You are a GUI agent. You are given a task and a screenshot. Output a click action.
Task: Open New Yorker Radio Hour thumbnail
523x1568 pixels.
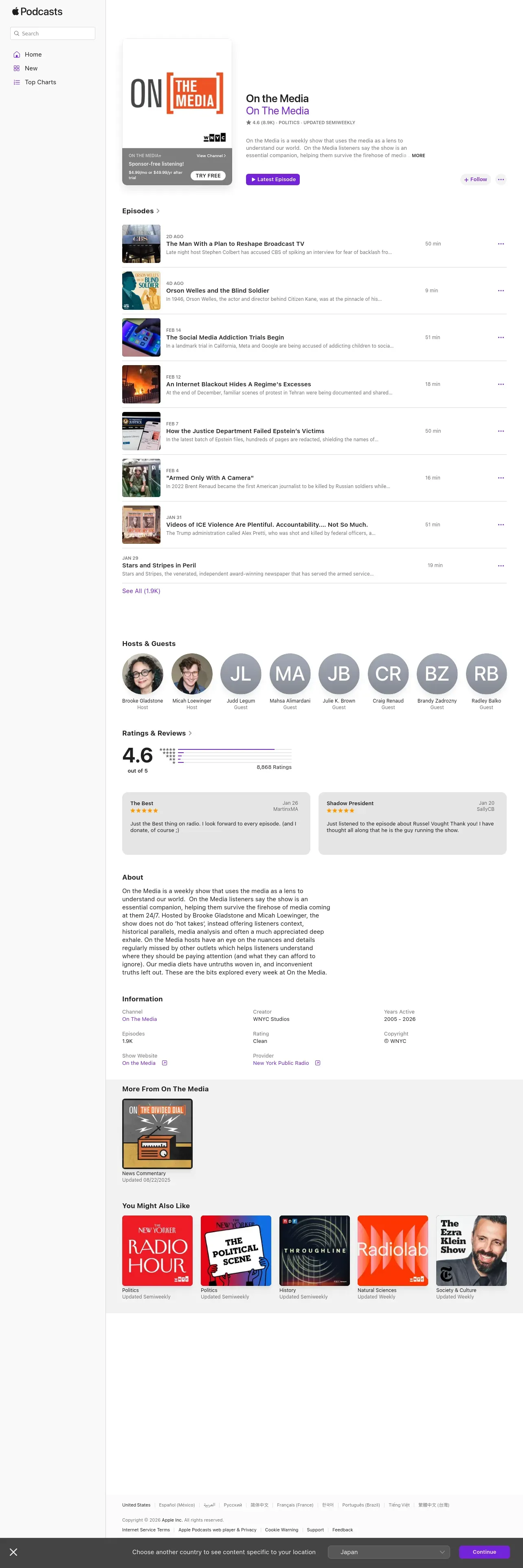pos(157,1251)
